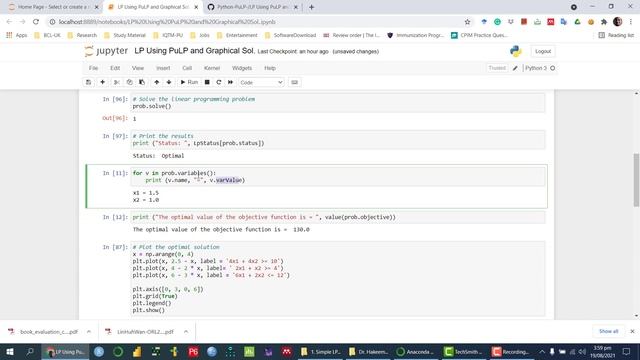The width and height of the screenshot is (640, 360).
Task: Bookmark this page with the star icon
Action: click(467, 22)
